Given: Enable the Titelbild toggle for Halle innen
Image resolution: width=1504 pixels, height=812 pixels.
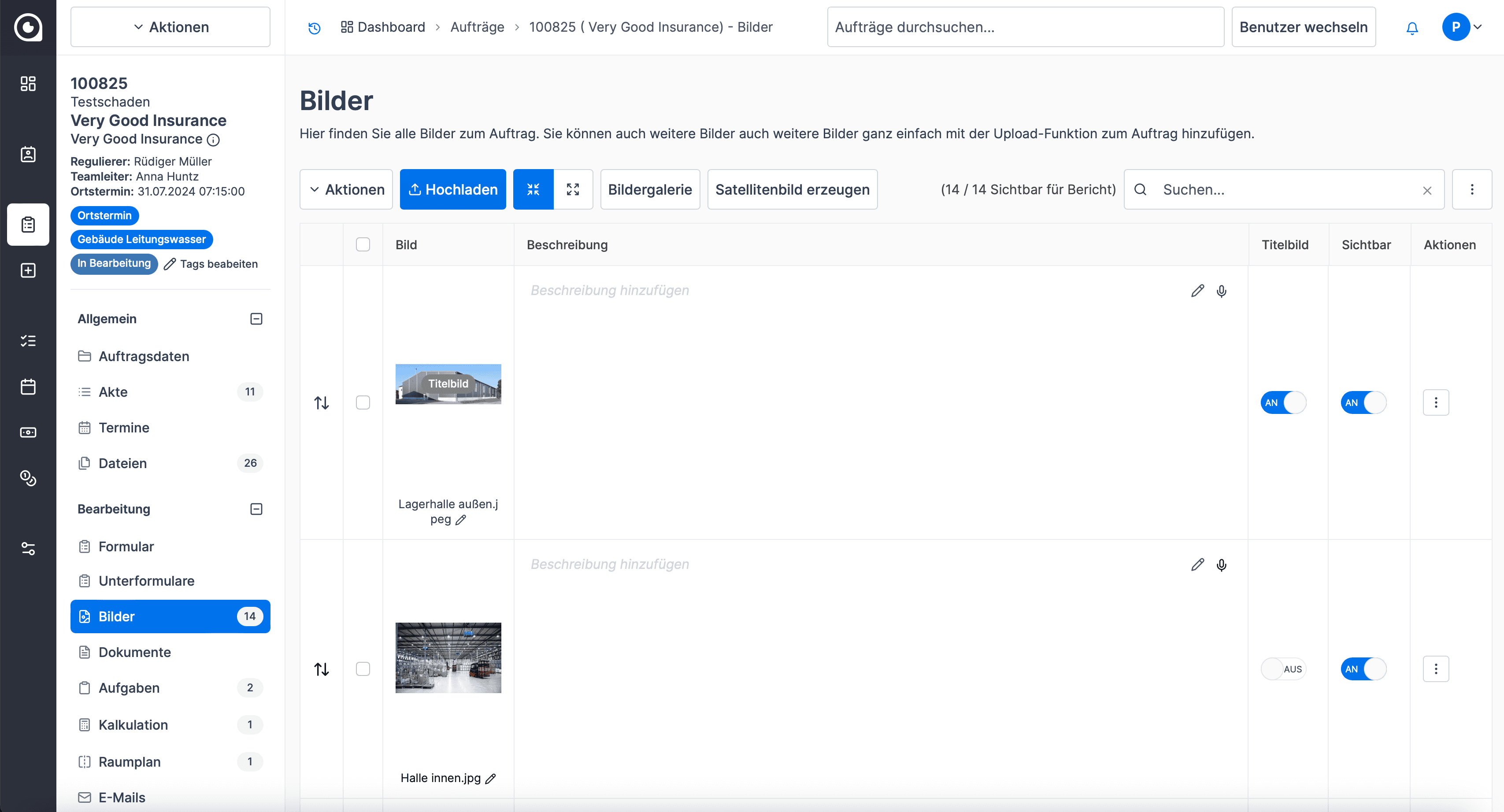Looking at the screenshot, I should [1283, 669].
